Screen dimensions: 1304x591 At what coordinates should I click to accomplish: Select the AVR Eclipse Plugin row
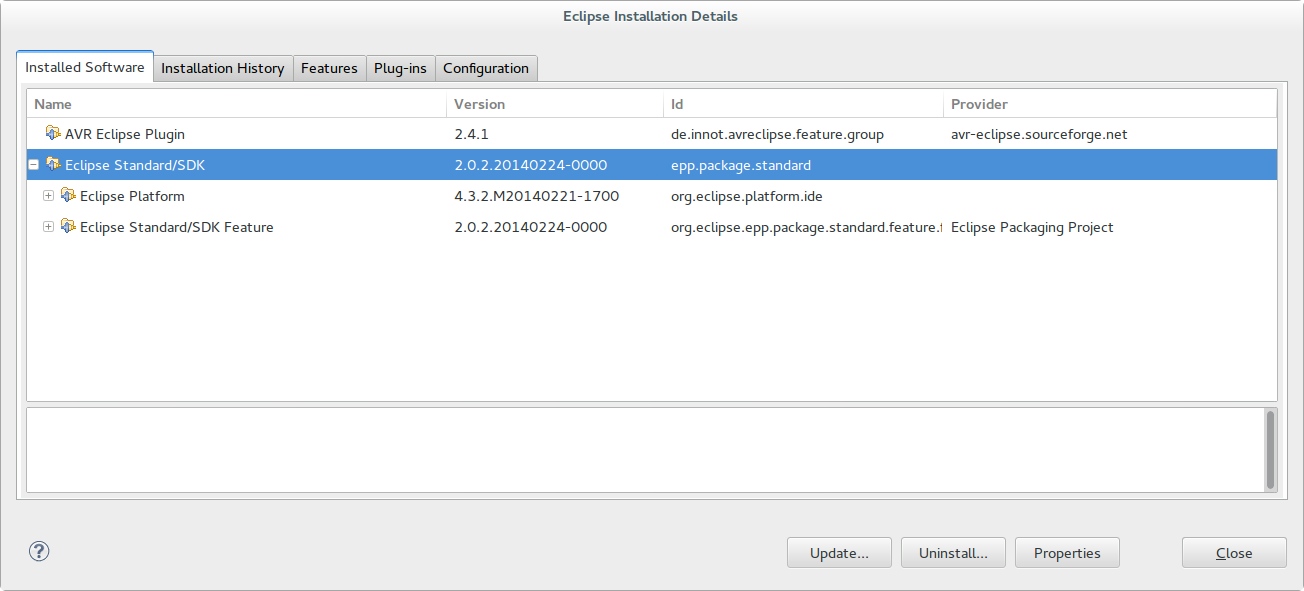652,134
